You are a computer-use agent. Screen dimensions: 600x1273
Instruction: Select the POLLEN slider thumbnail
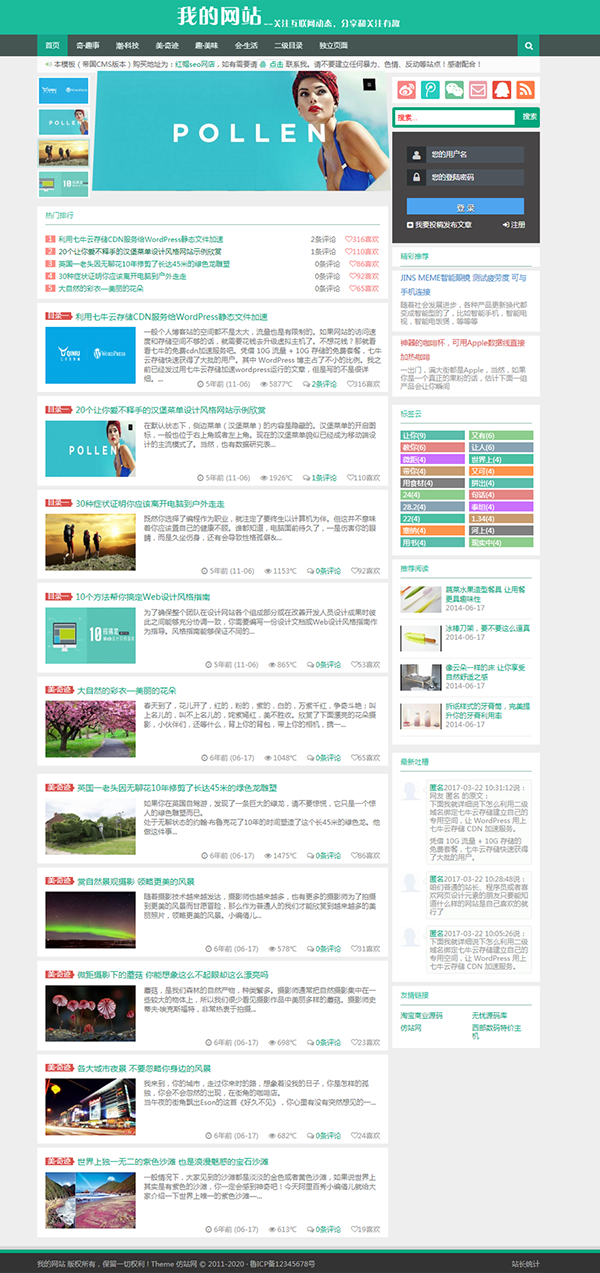coord(63,121)
